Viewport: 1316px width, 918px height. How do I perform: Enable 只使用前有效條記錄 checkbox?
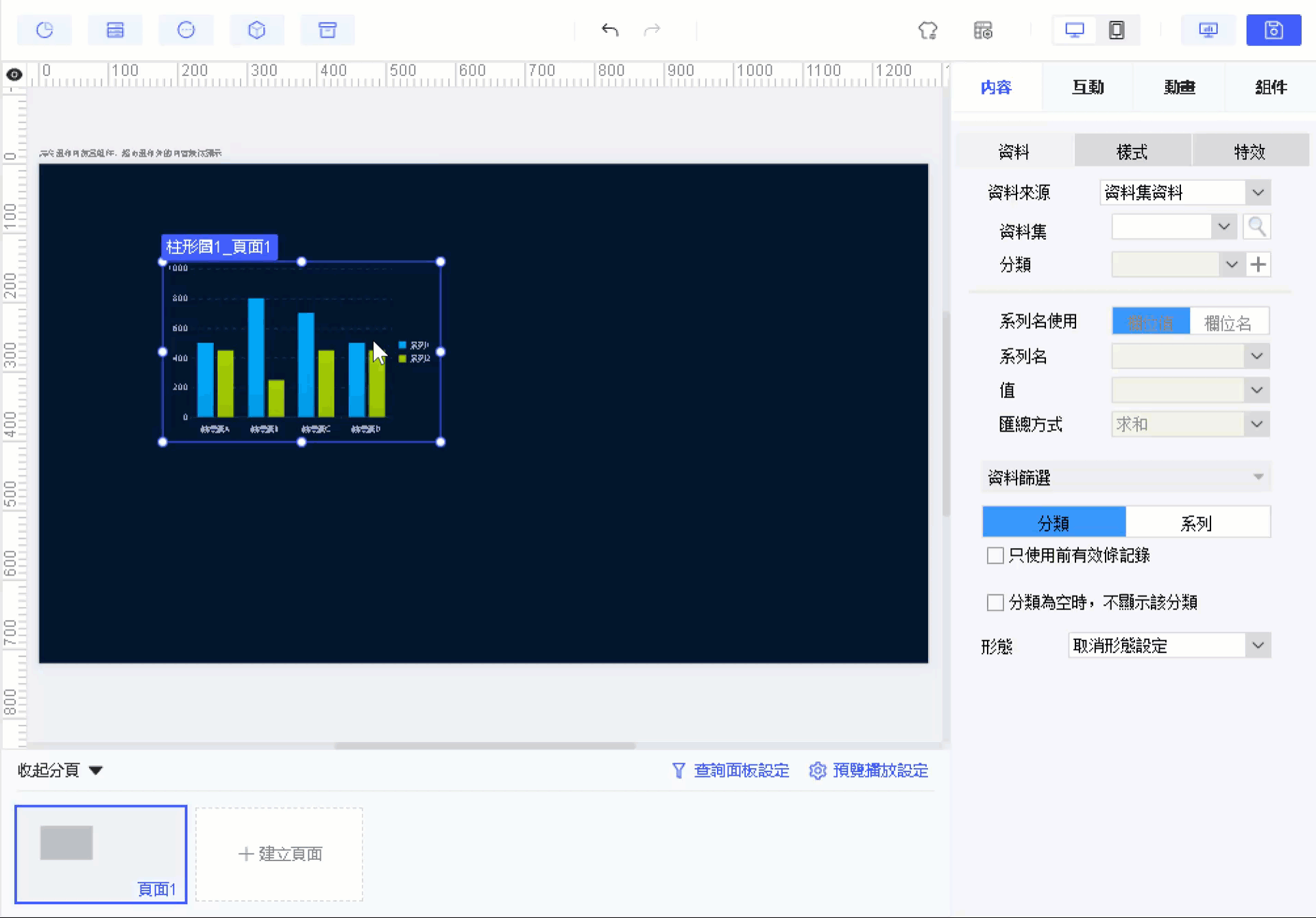(x=995, y=556)
